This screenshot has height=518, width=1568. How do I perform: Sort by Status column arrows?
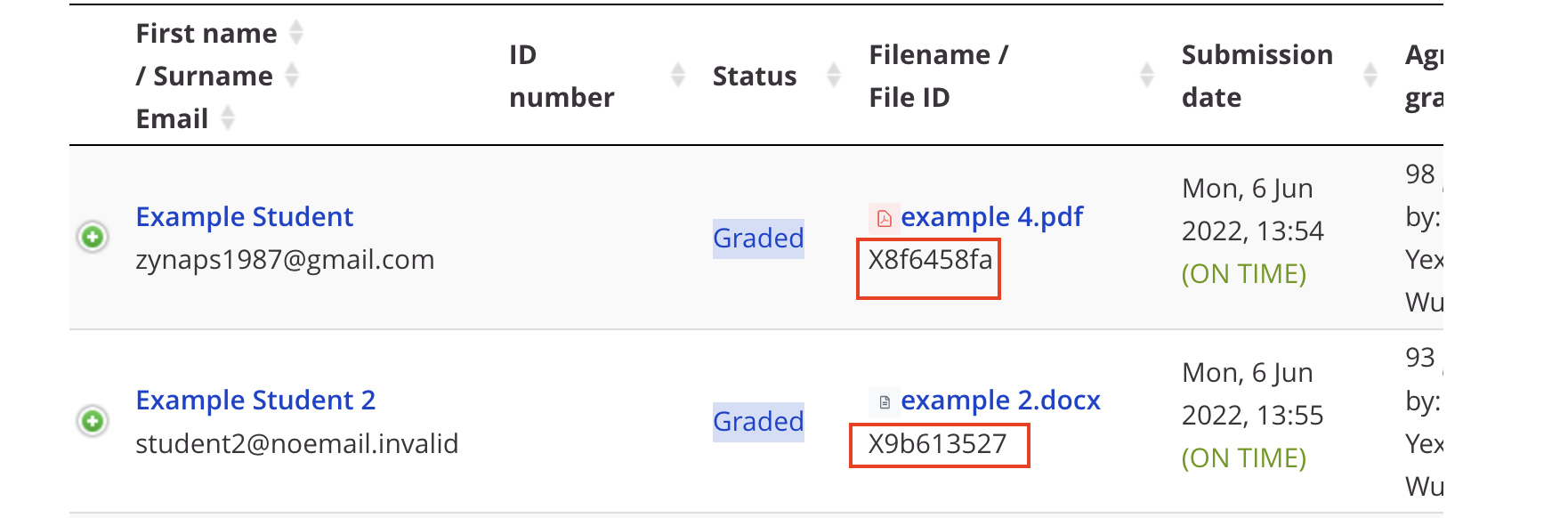click(834, 76)
